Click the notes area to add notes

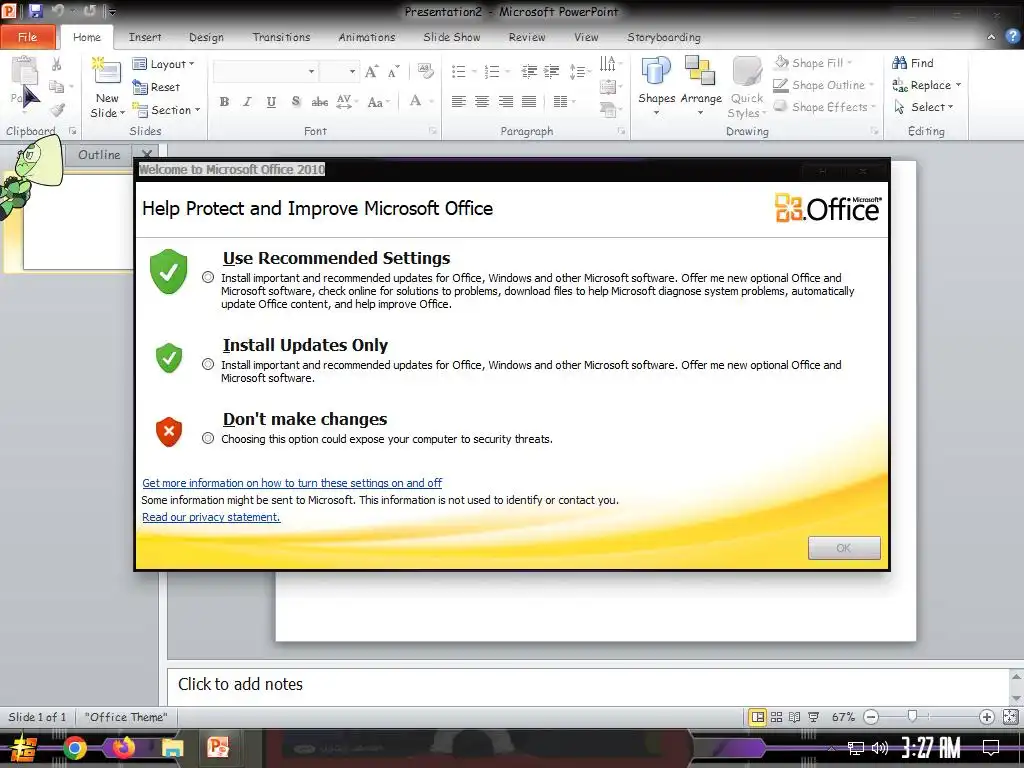pyautogui.click(x=588, y=685)
